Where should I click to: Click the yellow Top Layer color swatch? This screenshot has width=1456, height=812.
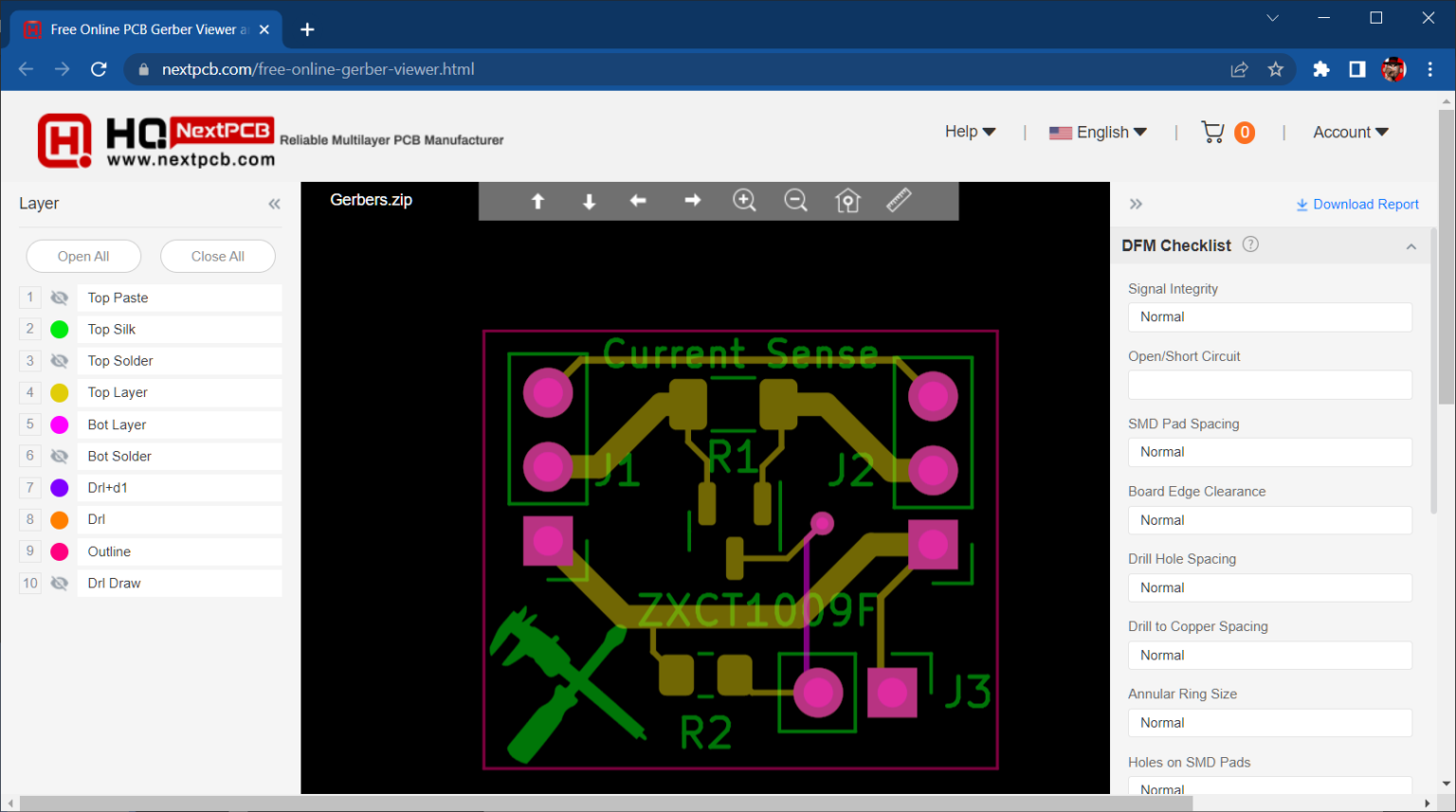click(59, 392)
